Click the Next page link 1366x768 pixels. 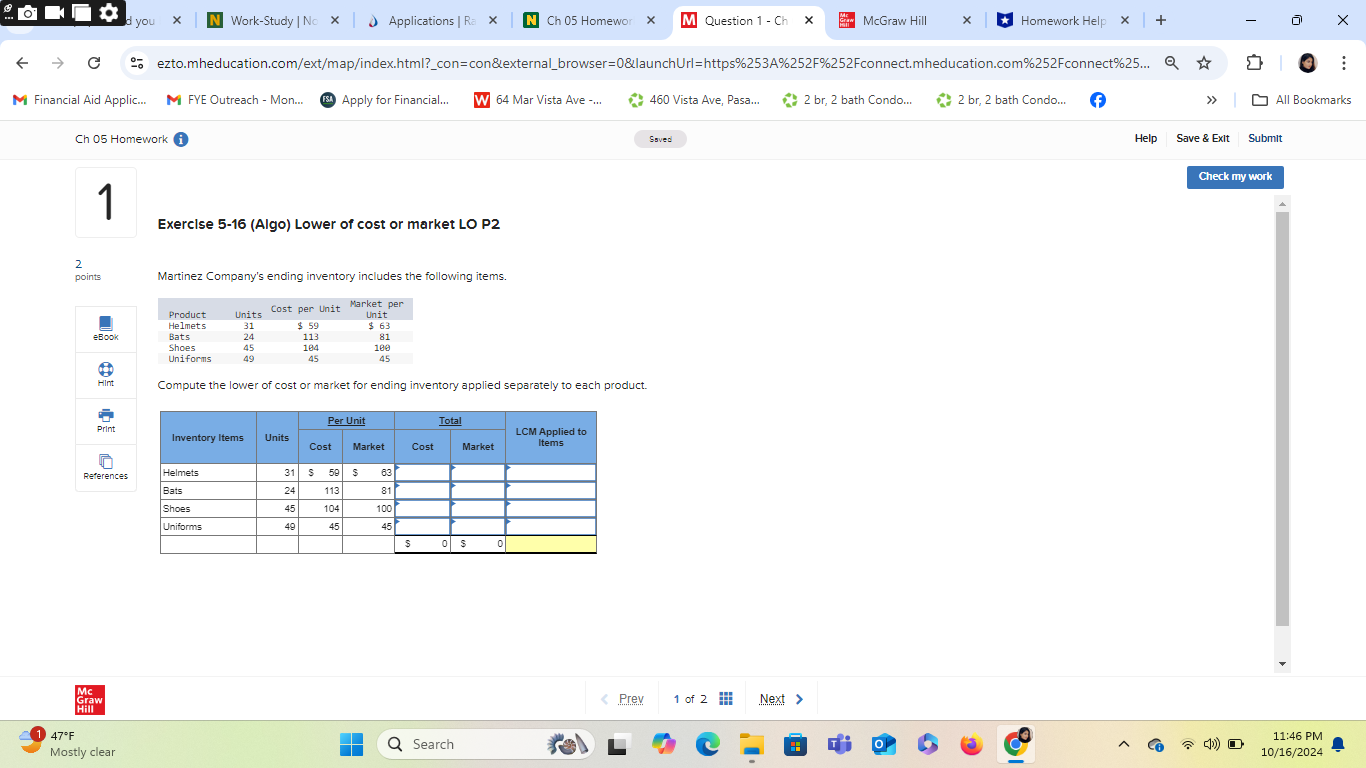click(772, 698)
